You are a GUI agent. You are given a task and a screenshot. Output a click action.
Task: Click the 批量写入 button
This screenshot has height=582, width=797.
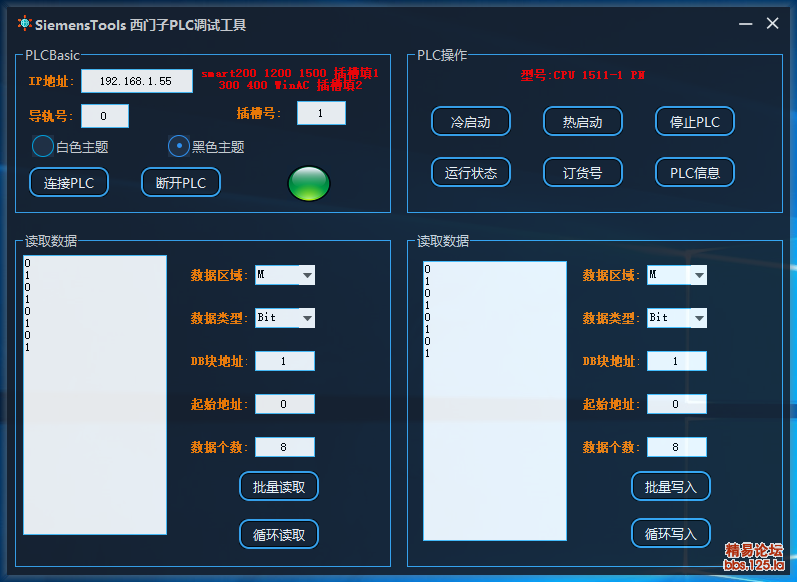tap(671, 486)
